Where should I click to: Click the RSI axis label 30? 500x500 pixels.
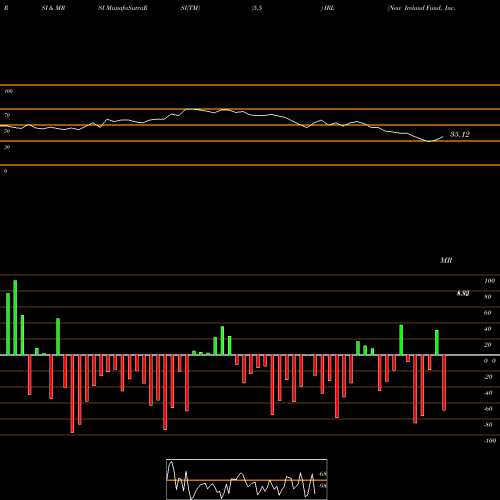7,147
